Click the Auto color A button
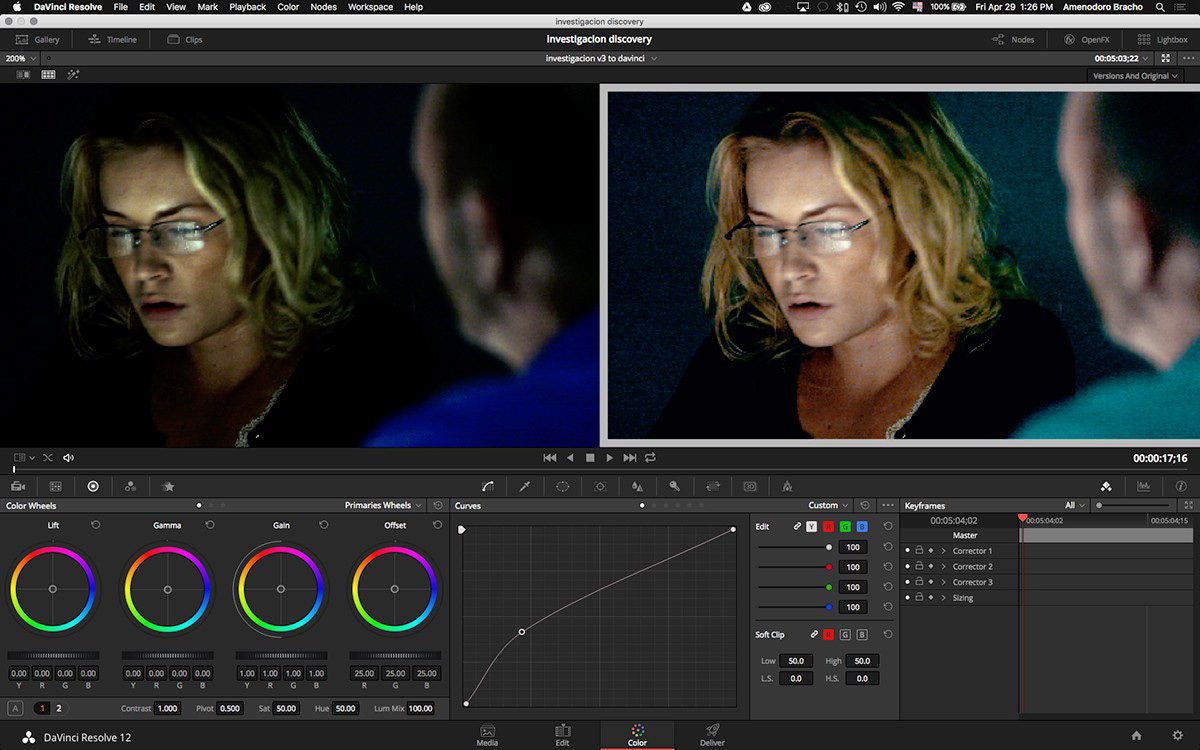Viewport: 1200px width, 750px height. click(15, 708)
